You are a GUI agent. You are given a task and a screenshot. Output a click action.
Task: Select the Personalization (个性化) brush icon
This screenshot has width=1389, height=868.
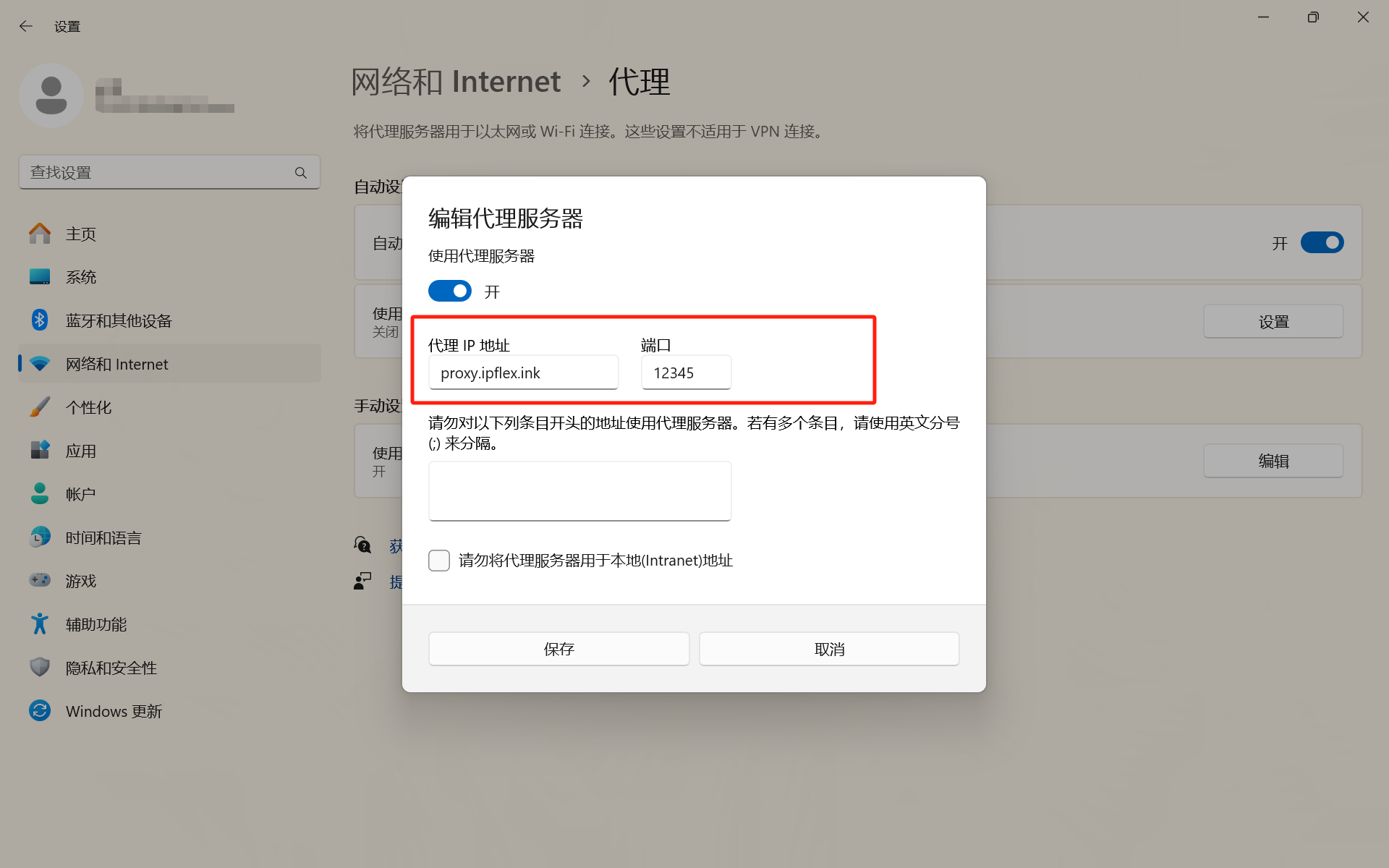[40, 407]
